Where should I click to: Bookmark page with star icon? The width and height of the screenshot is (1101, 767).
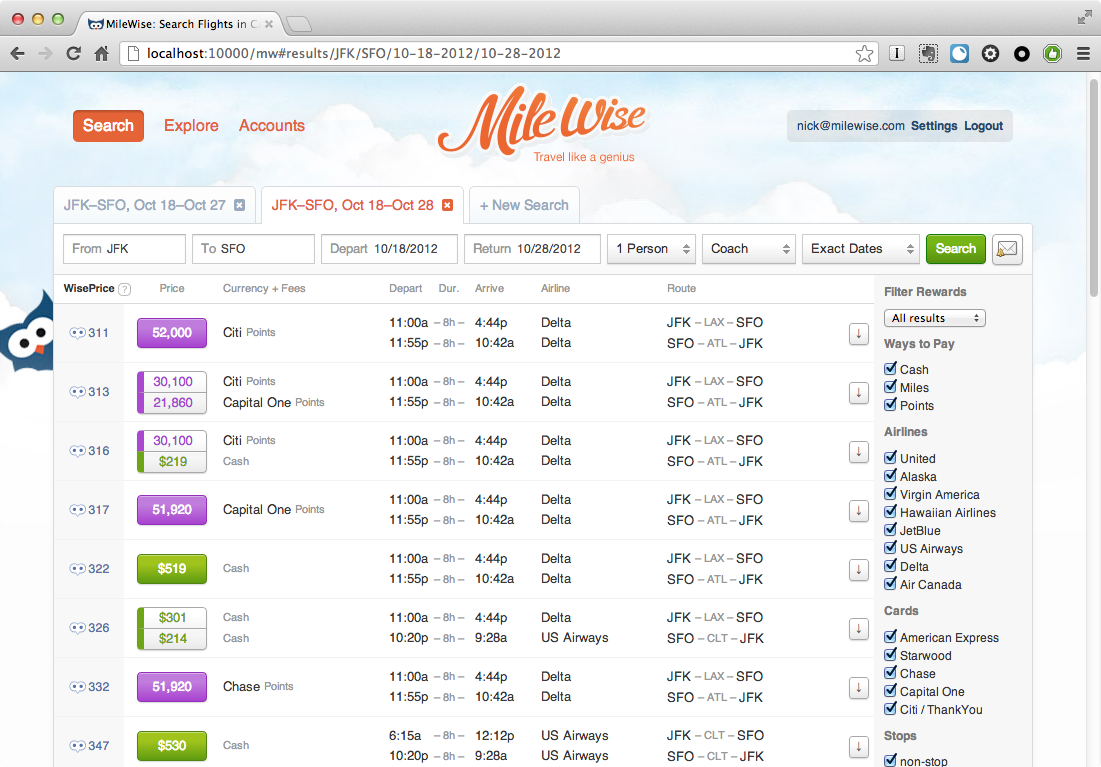[x=864, y=53]
